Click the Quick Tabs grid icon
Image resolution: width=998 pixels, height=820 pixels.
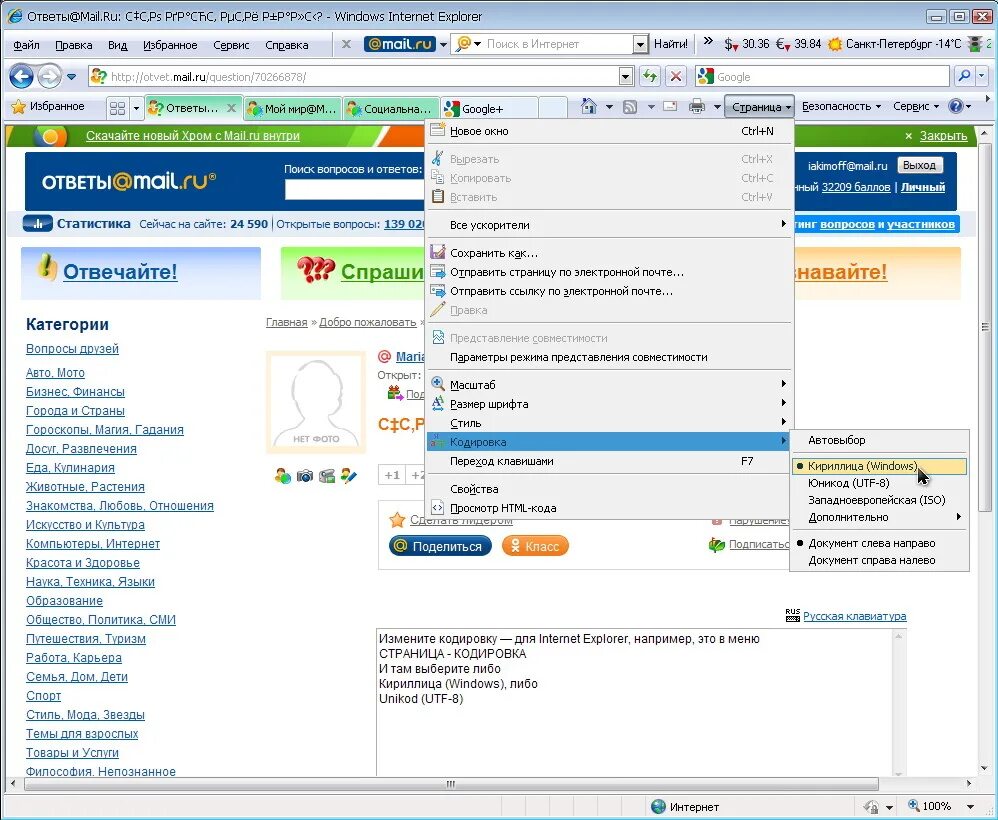[117, 108]
